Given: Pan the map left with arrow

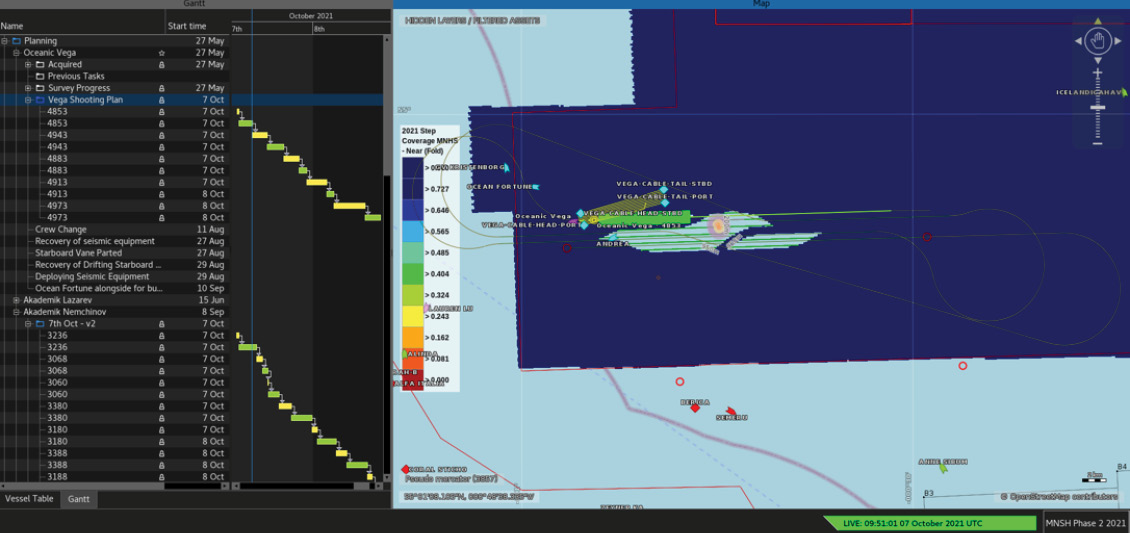Looking at the screenshot, I should pyautogui.click(x=1078, y=42).
